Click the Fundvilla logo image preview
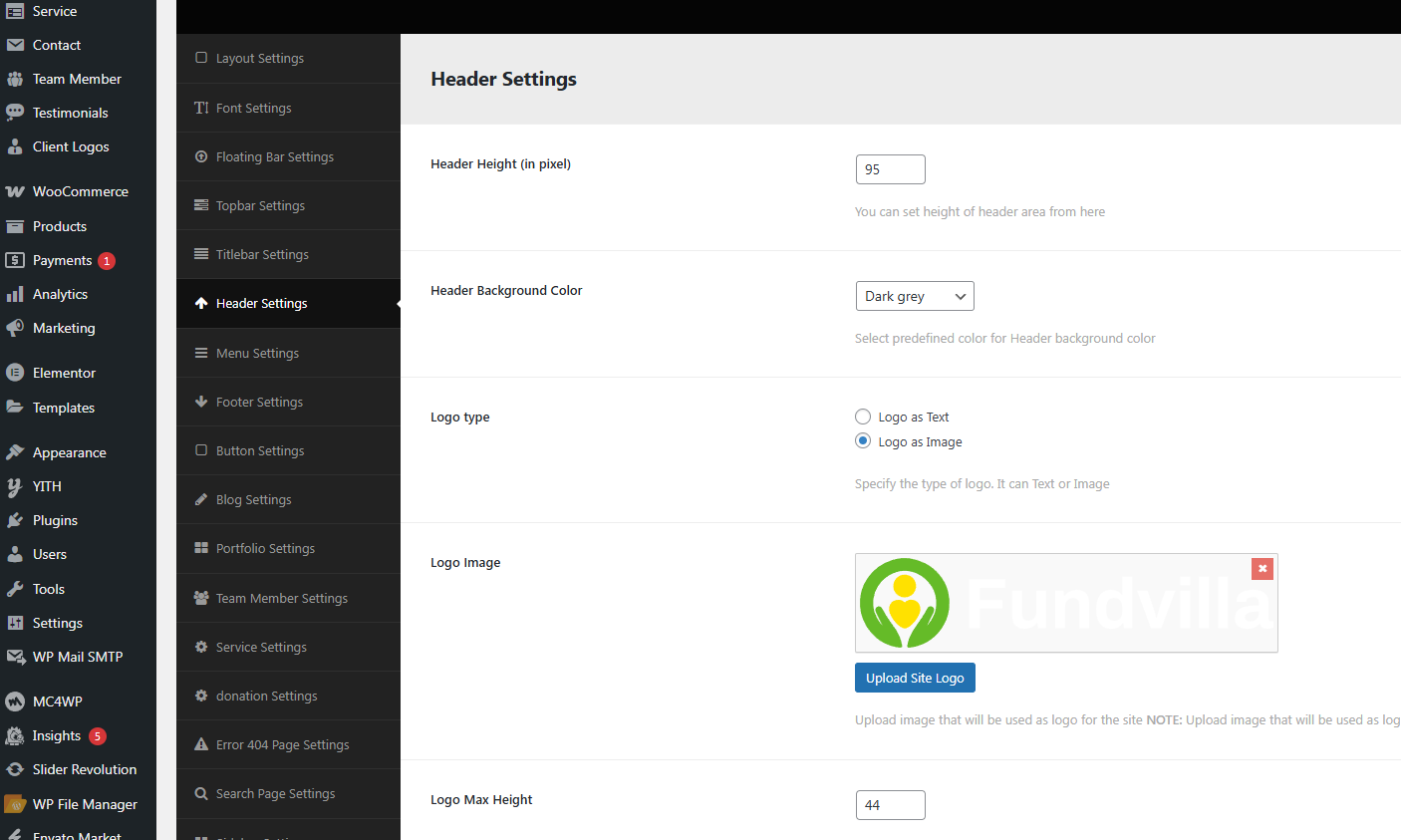 coord(1065,603)
